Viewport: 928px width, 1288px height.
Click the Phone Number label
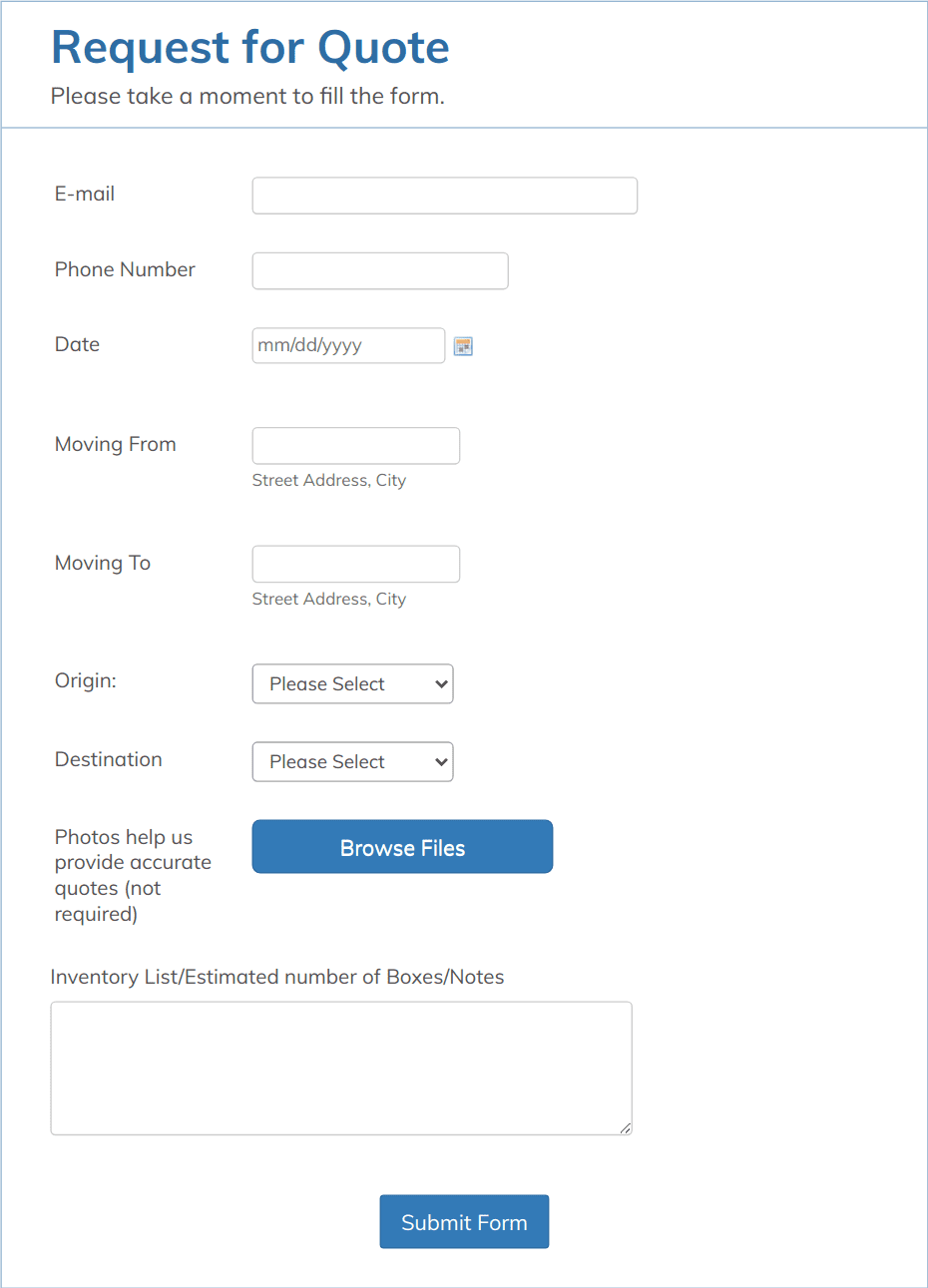pyautogui.click(x=125, y=269)
